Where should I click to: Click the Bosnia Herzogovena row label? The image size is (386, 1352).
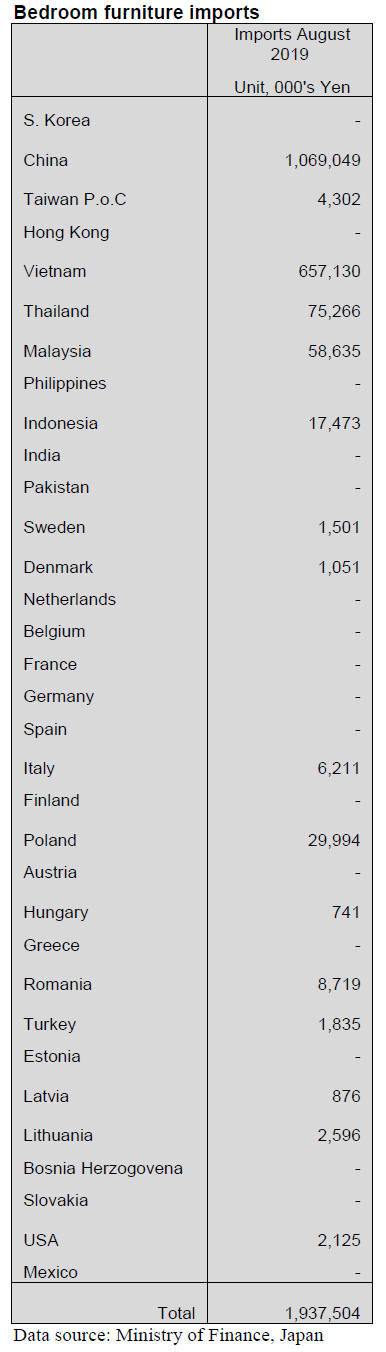[x=103, y=1169]
